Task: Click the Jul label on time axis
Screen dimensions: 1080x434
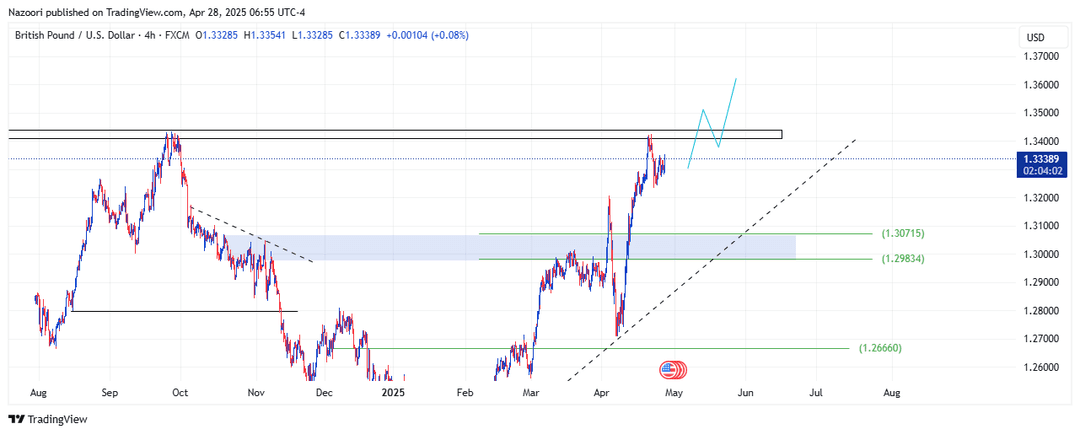Action: point(817,393)
